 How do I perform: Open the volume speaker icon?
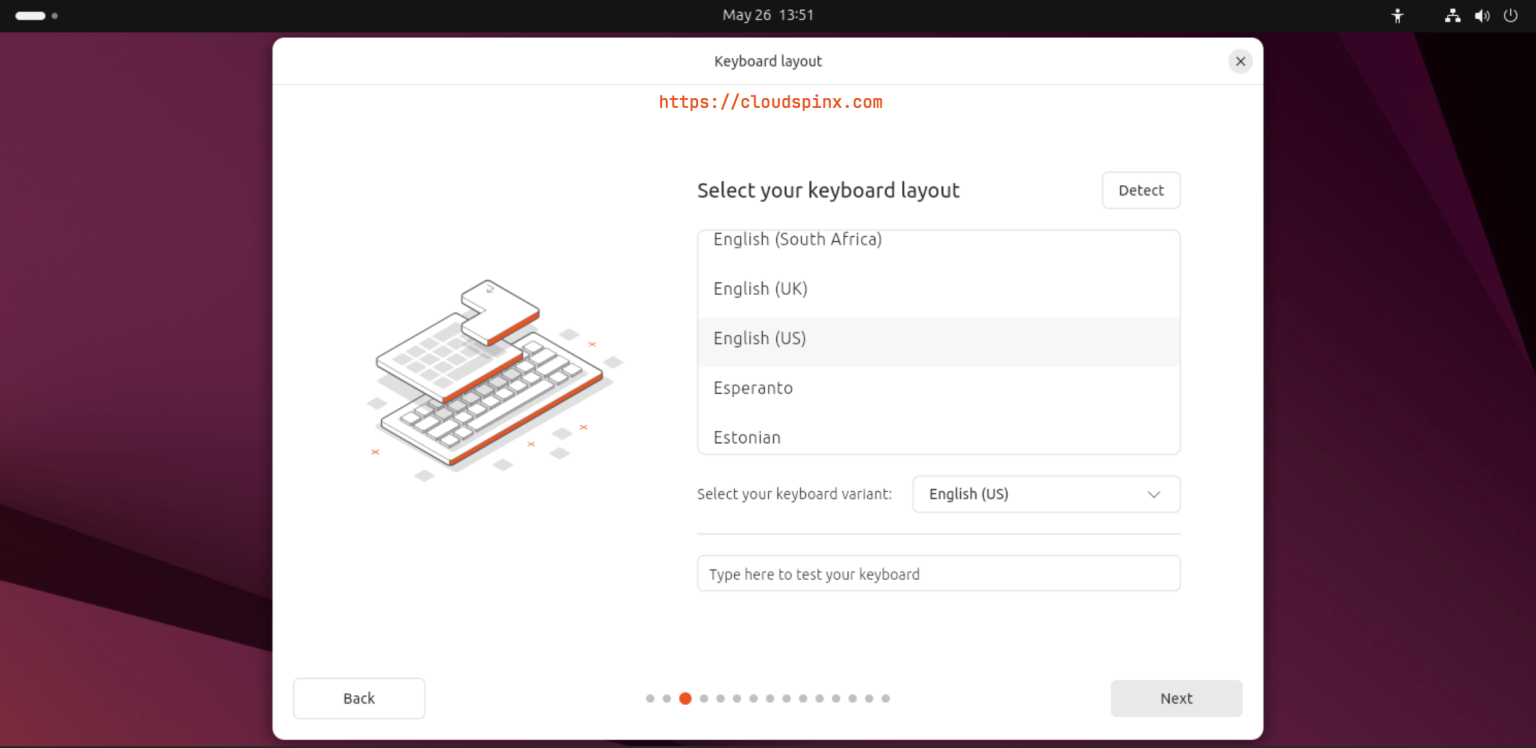tap(1482, 16)
